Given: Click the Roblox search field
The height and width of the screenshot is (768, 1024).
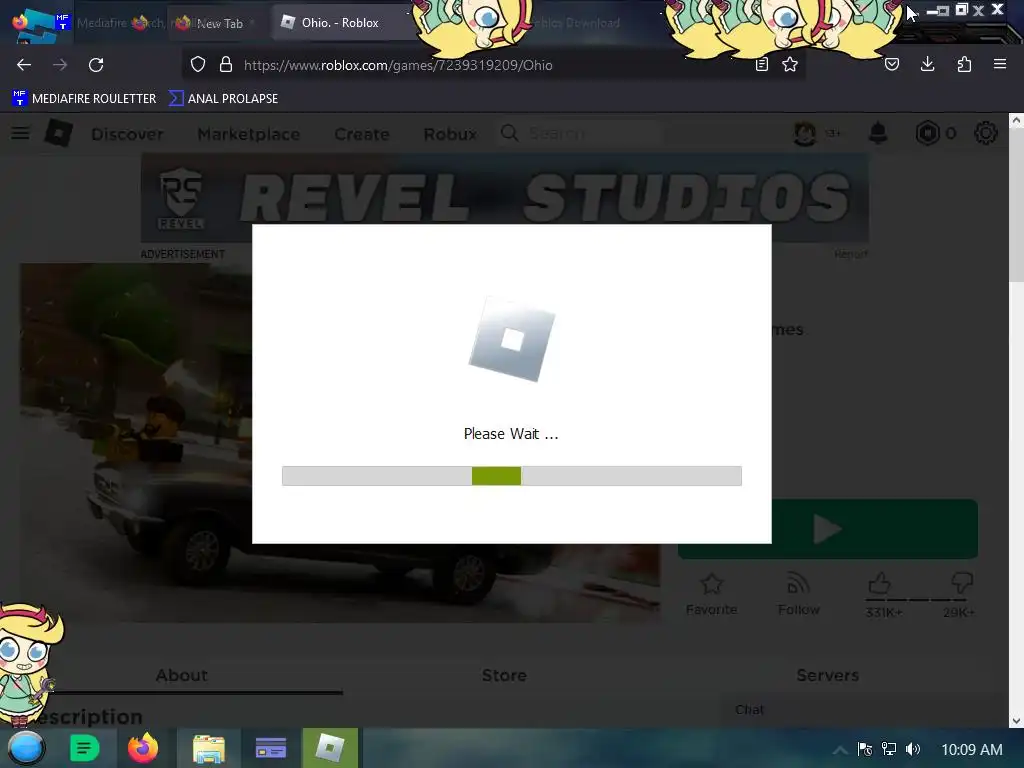Looking at the screenshot, I should coord(581,133).
